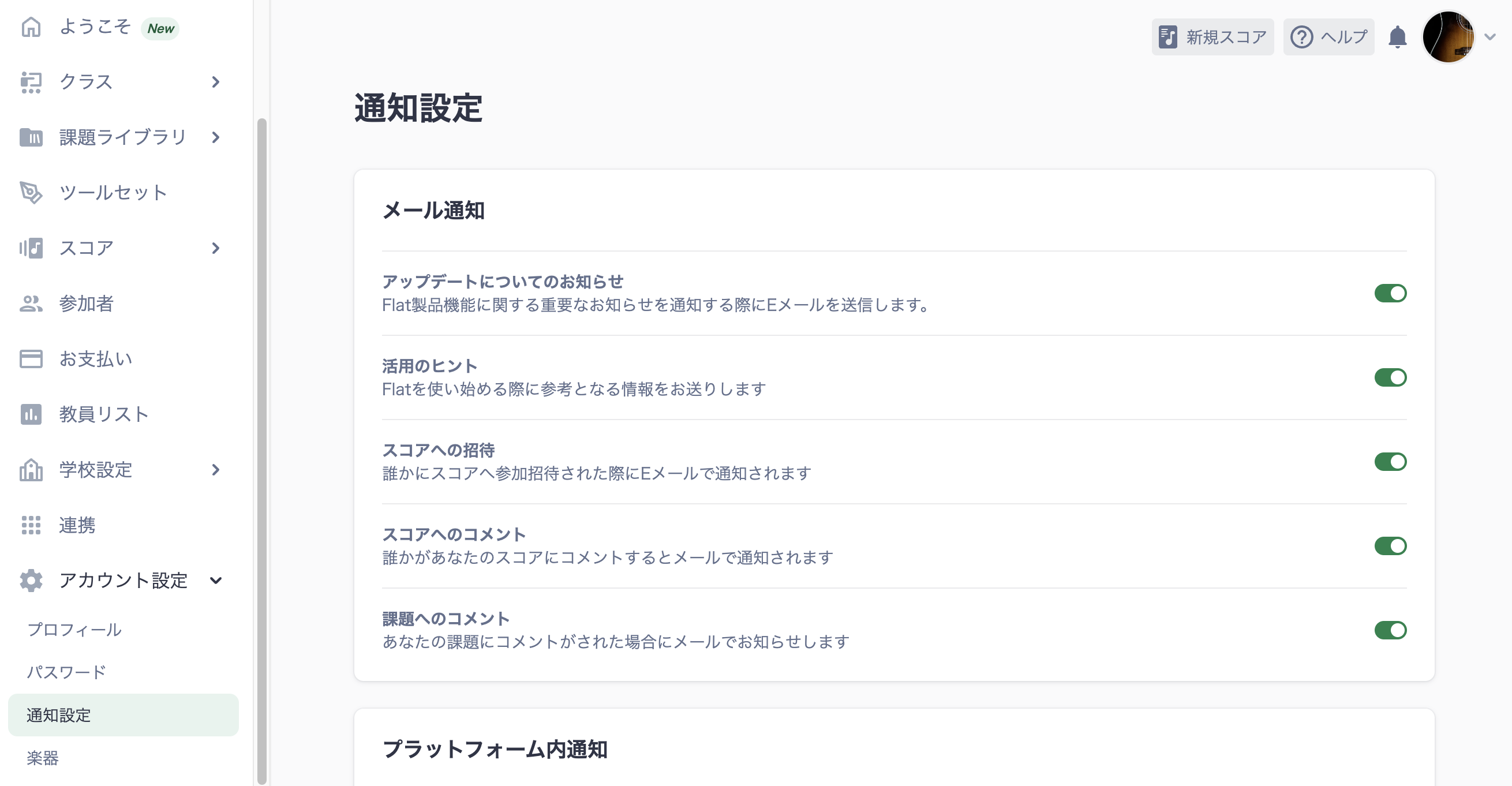This screenshot has width=1512, height=786.
Task: Click the 新規スコア button
Action: 1211,36
